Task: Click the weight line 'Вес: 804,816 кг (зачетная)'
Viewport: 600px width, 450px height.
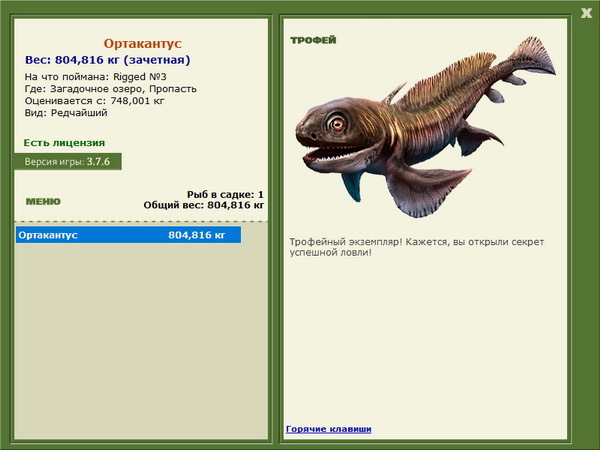Action: 108,60
